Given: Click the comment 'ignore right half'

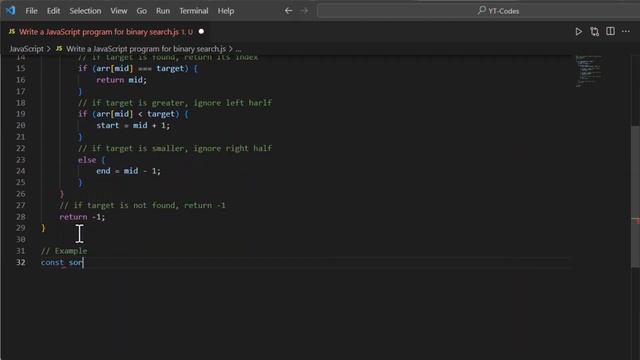Looking at the screenshot, I should [x=232, y=148].
